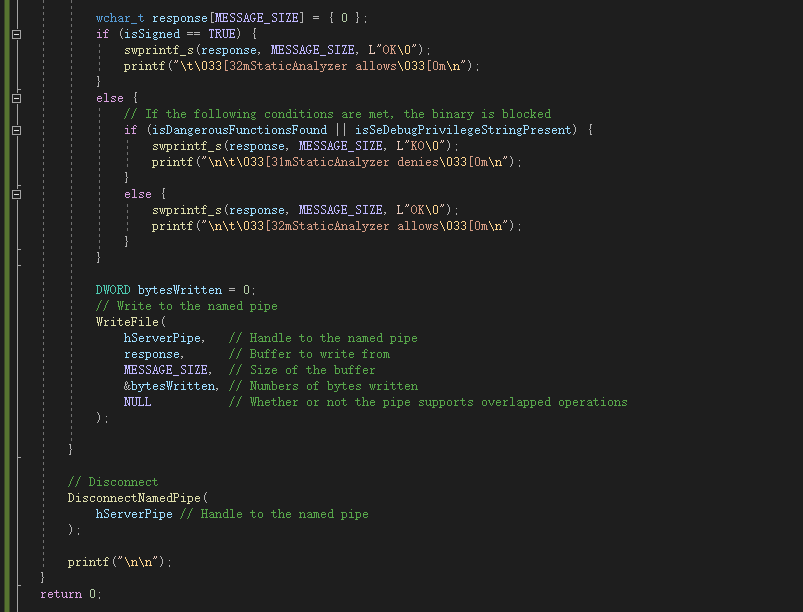Click comment 'the binary is blocked'

pyautogui.click(x=477, y=114)
